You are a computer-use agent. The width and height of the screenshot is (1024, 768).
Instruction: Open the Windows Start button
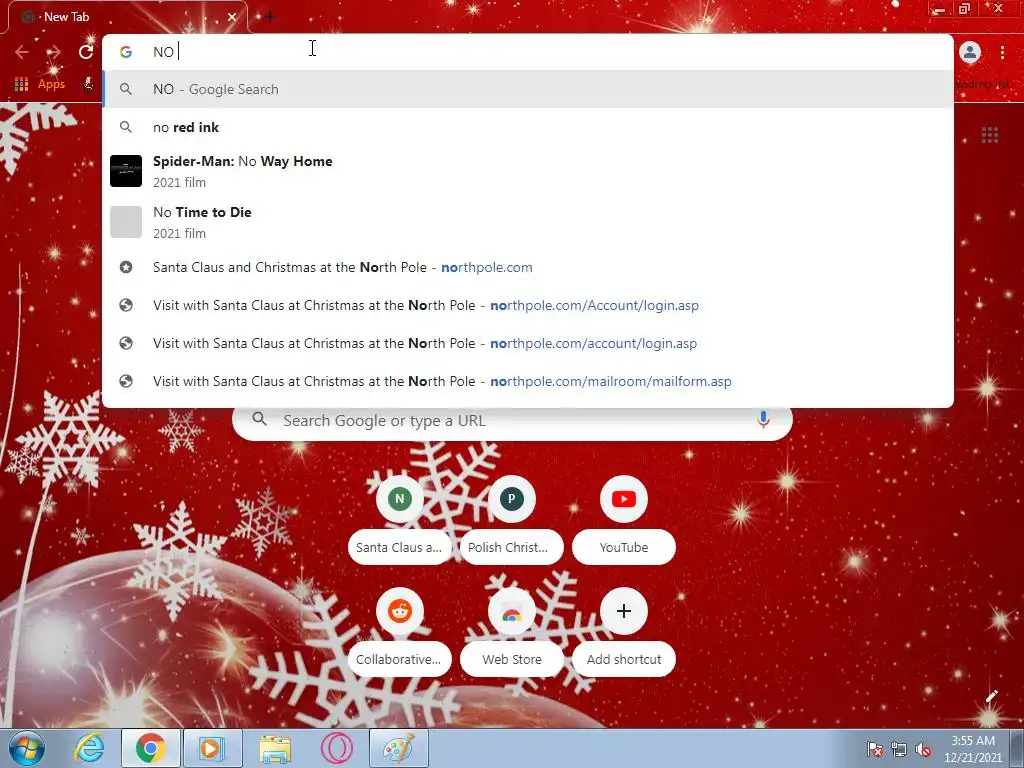point(27,748)
